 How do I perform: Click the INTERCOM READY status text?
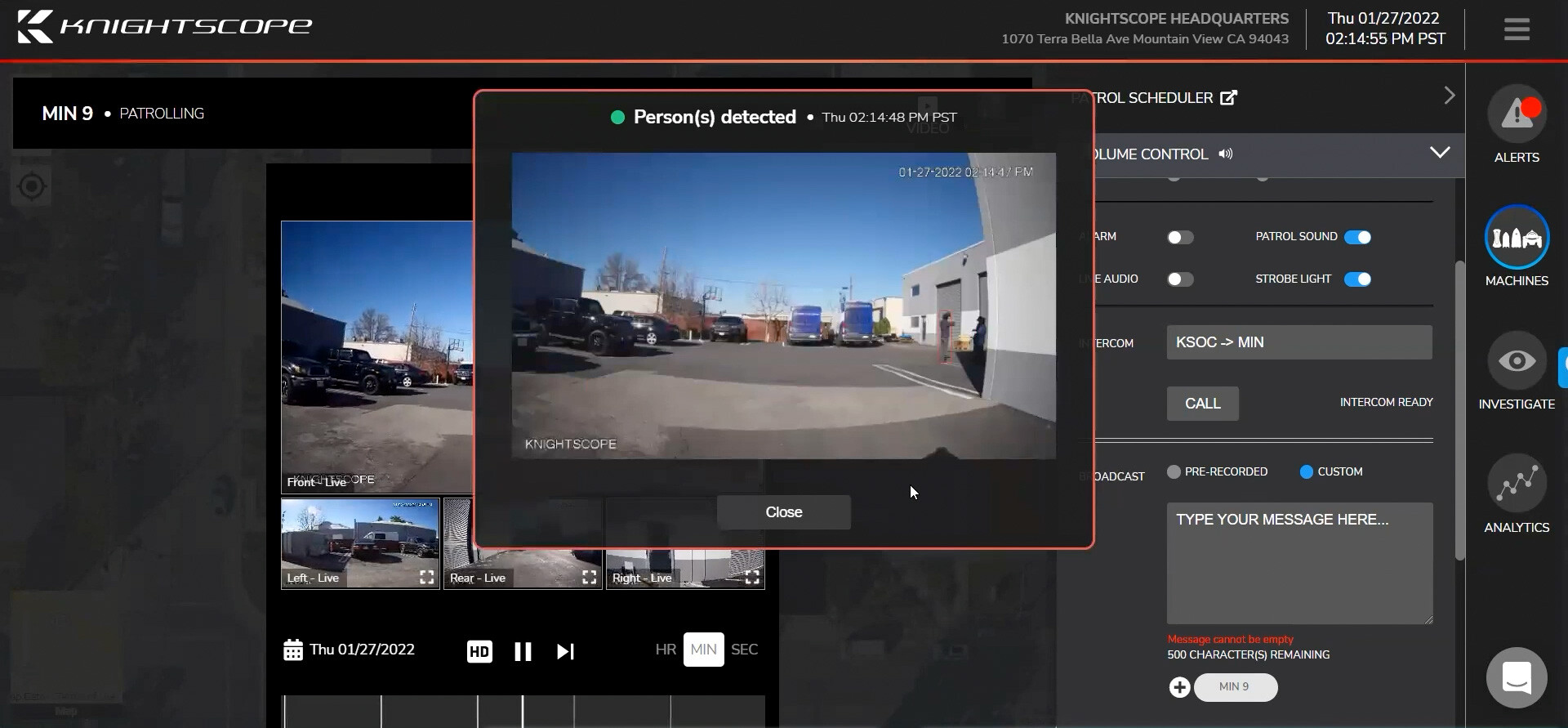(1386, 402)
